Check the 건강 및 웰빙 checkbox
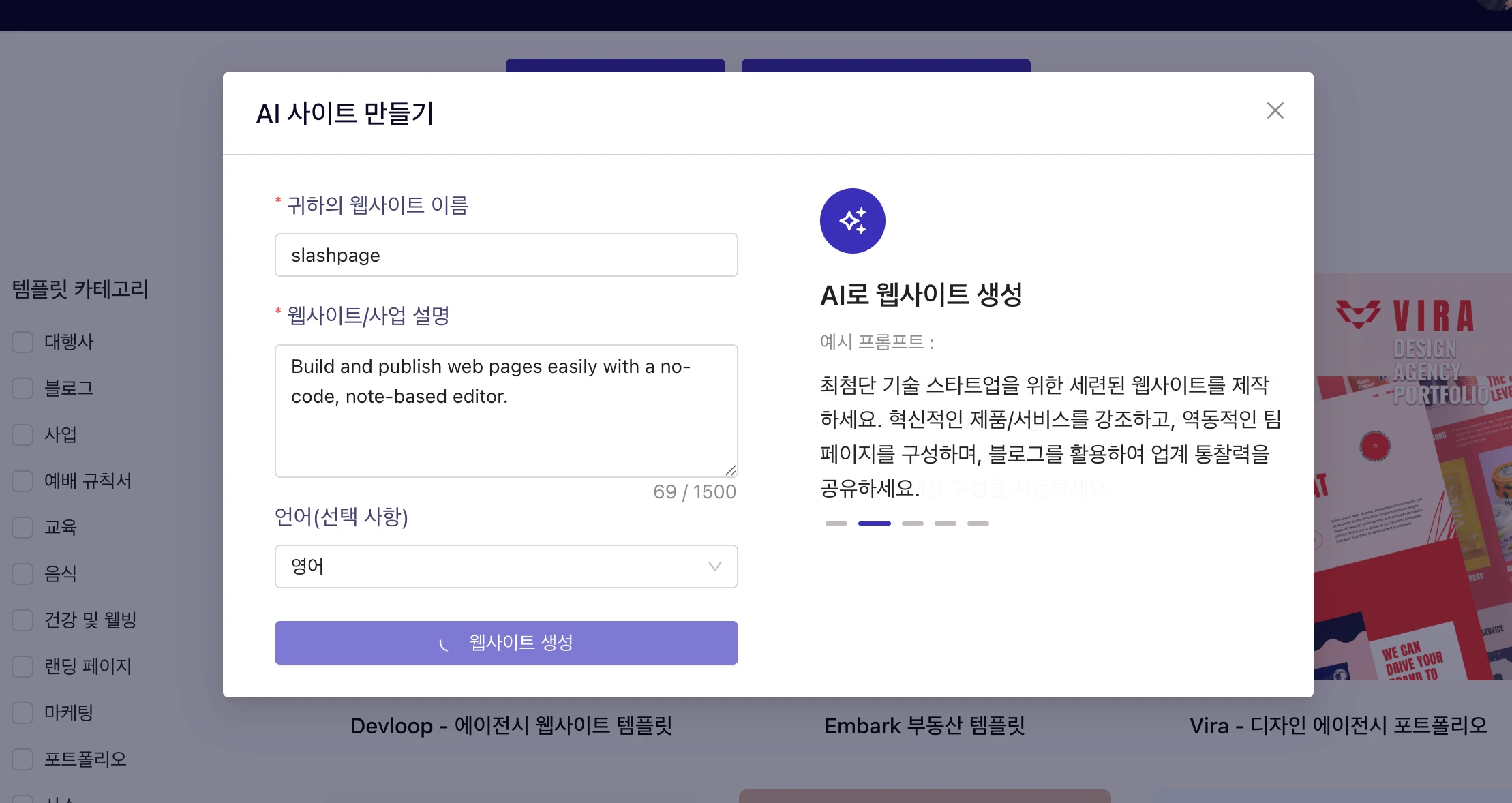1512x803 pixels. pos(22,620)
